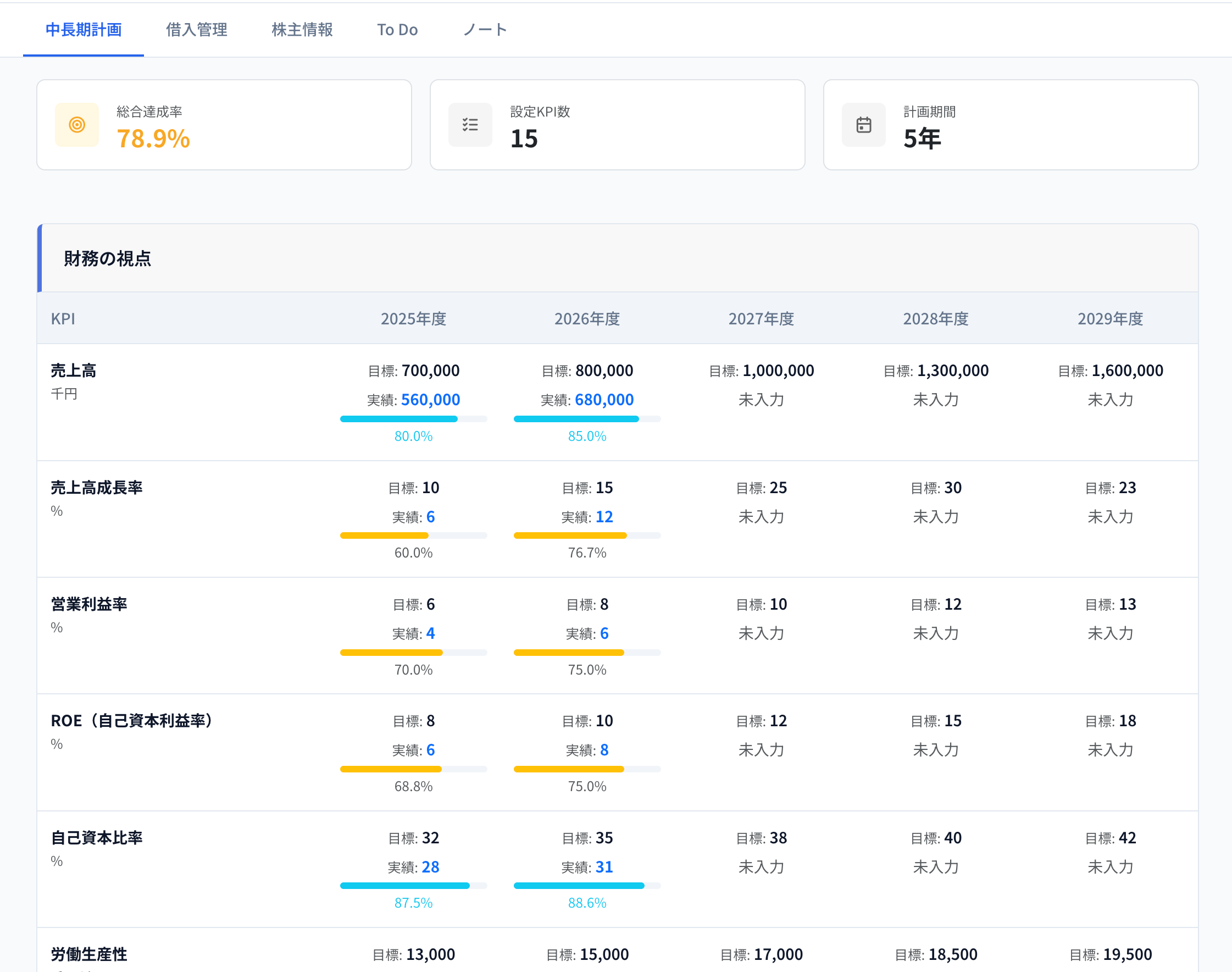This screenshot has width=1232, height=972.
Task: Click the calendar icon for 計画期間
Action: point(863,125)
